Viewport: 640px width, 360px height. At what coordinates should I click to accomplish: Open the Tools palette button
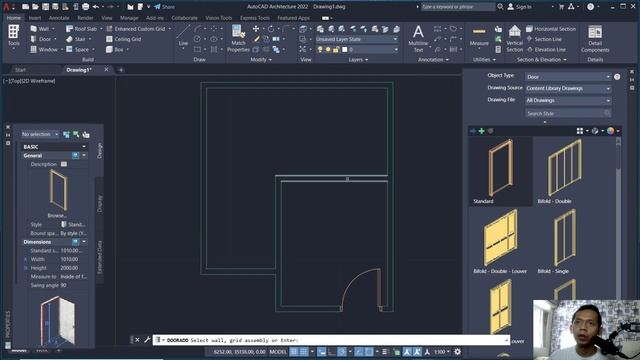pos(13,36)
